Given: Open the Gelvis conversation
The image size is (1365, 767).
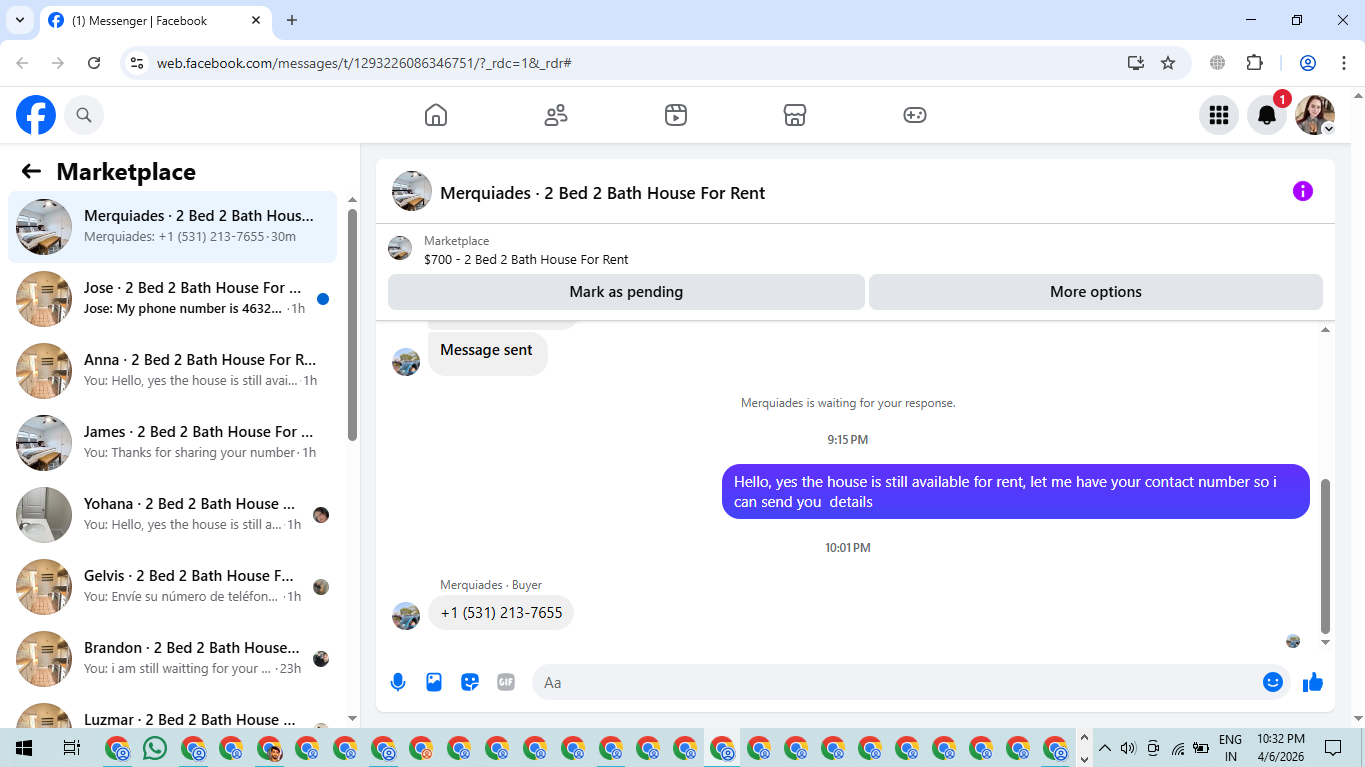Looking at the screenshot, I should 173,587.
